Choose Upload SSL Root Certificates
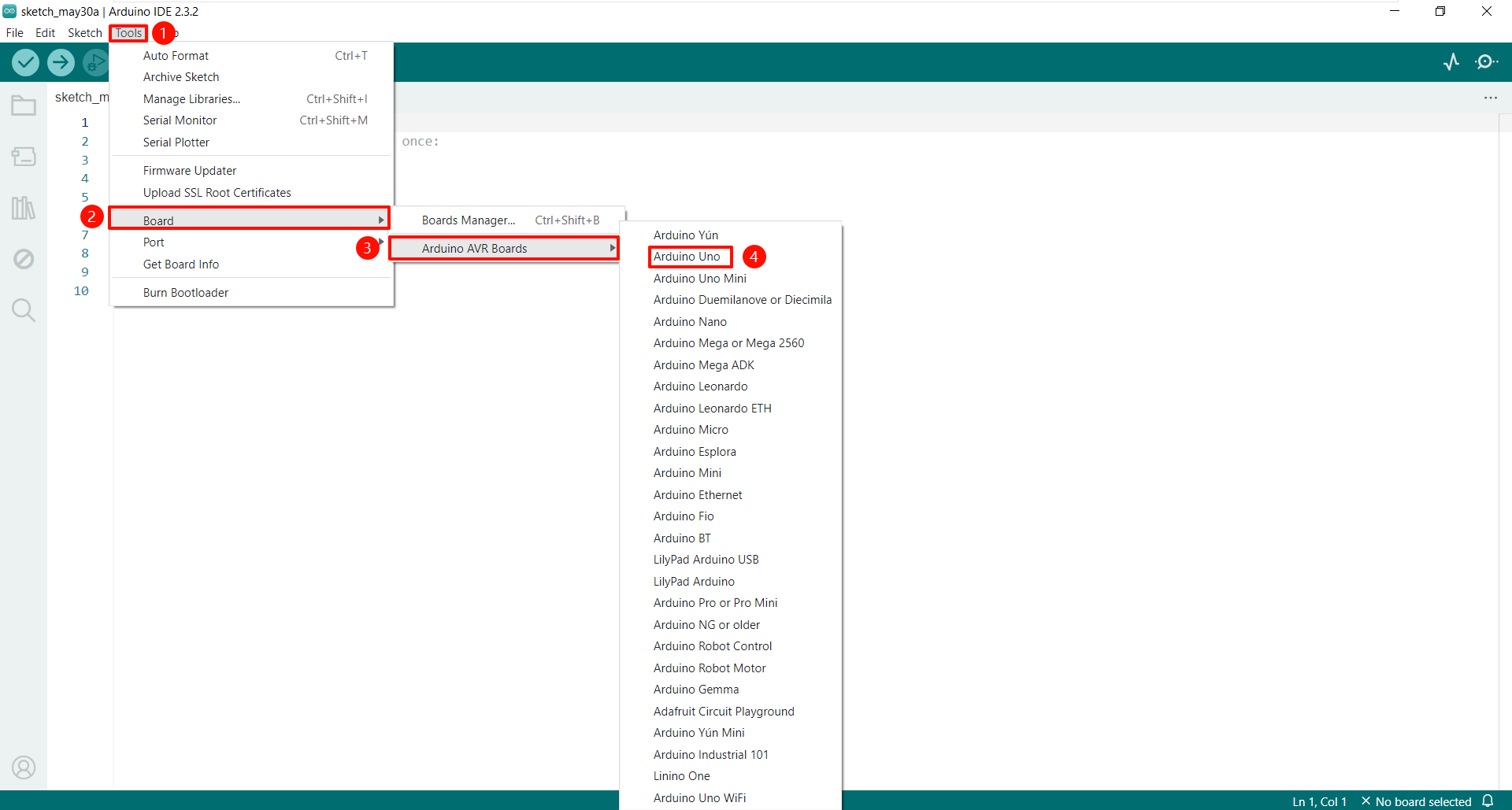1512x810 pixels. pos(252,193)
